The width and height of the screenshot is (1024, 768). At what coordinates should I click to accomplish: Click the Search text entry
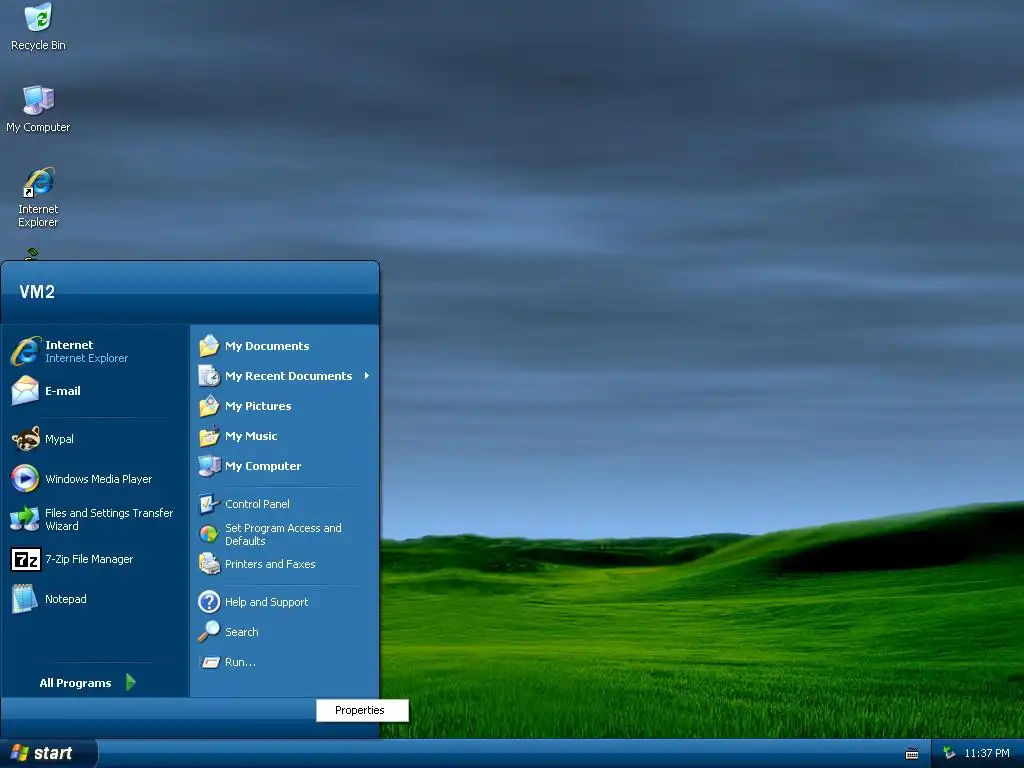point(242,632)
